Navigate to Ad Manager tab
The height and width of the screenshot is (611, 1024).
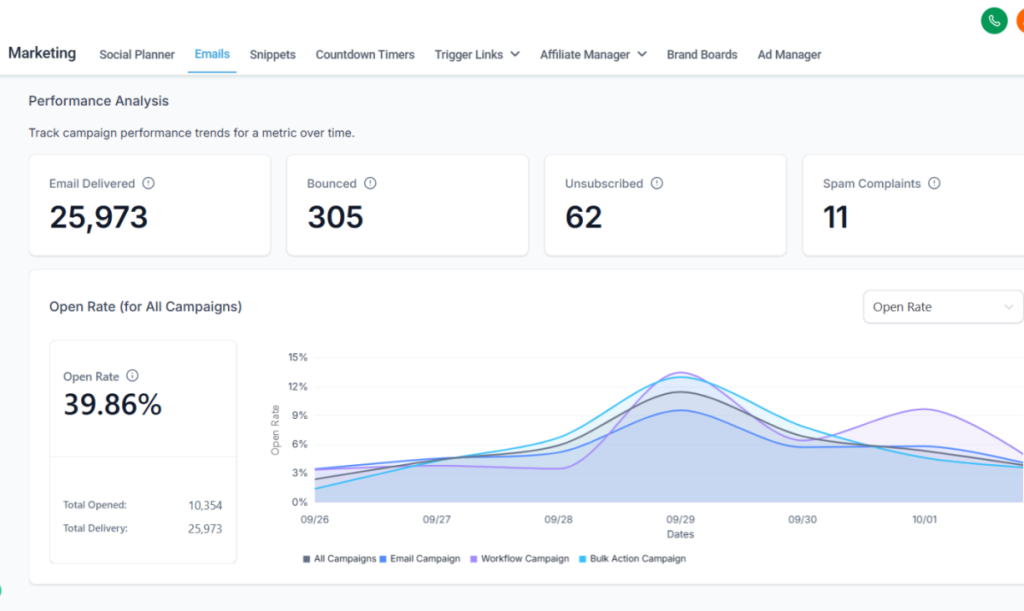789,54
